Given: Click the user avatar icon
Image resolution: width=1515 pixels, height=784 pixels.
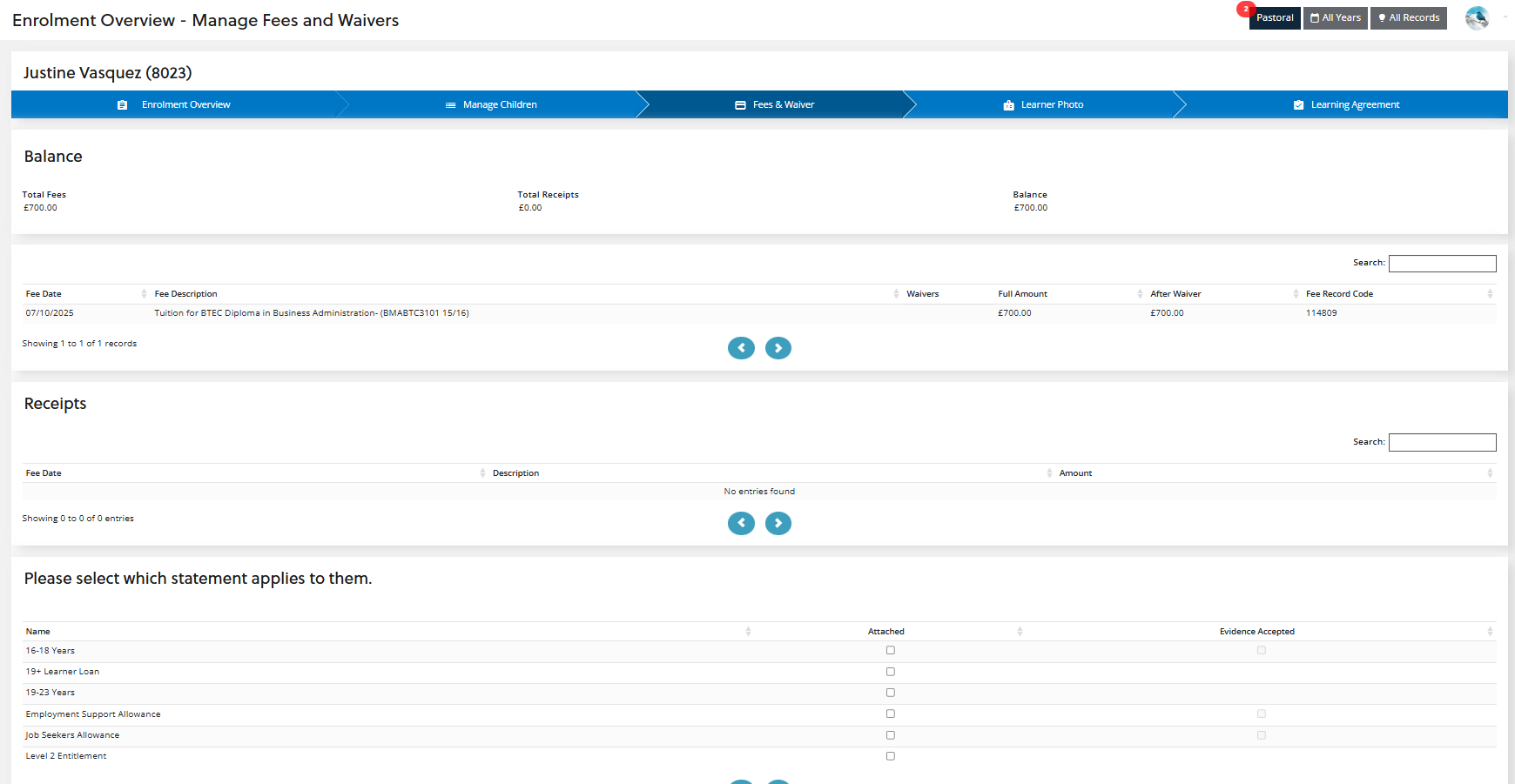Looking at the screenshot, I should pos(1477,18).
